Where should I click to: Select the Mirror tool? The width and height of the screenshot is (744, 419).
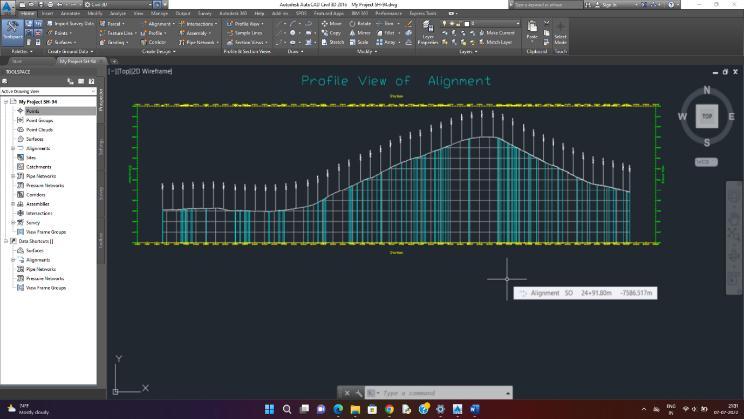(360, 33)
